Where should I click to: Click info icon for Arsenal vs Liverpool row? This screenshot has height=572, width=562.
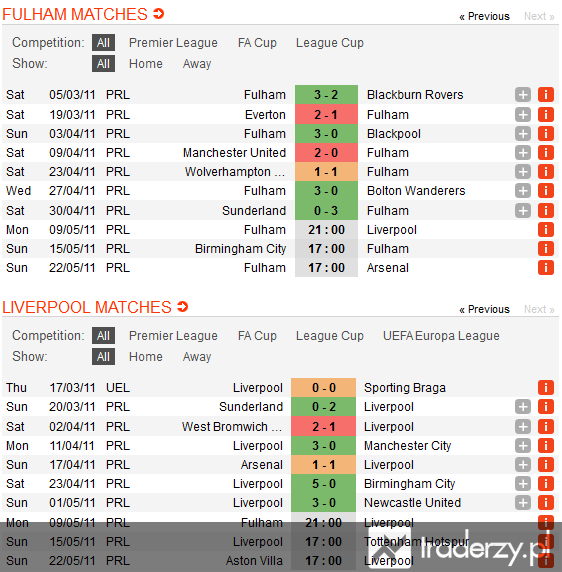[x=546, y=464]
